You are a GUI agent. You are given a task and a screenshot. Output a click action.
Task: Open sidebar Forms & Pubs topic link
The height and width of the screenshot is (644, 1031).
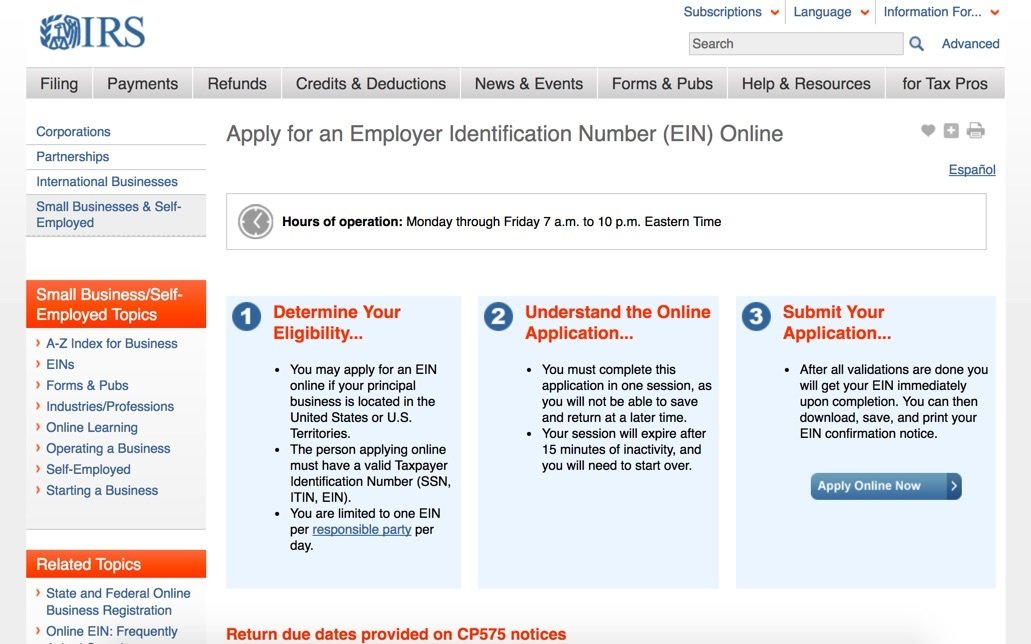tap(87, 385)
